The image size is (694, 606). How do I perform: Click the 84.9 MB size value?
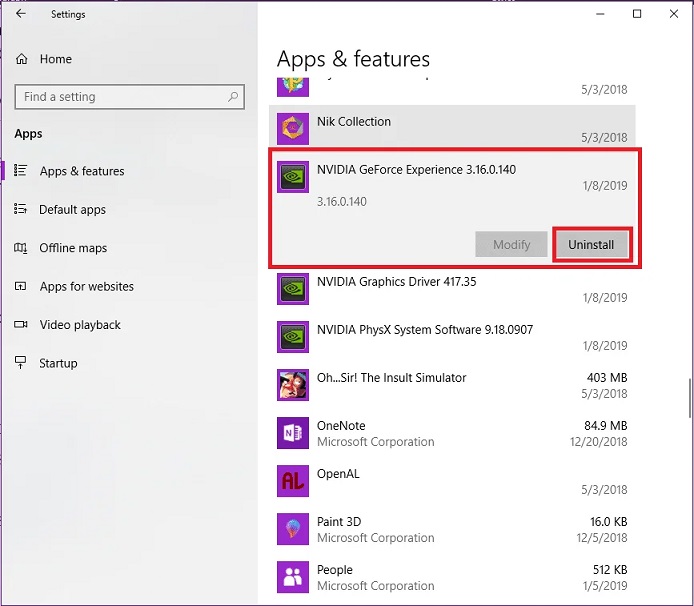click(x=605, y=425)
